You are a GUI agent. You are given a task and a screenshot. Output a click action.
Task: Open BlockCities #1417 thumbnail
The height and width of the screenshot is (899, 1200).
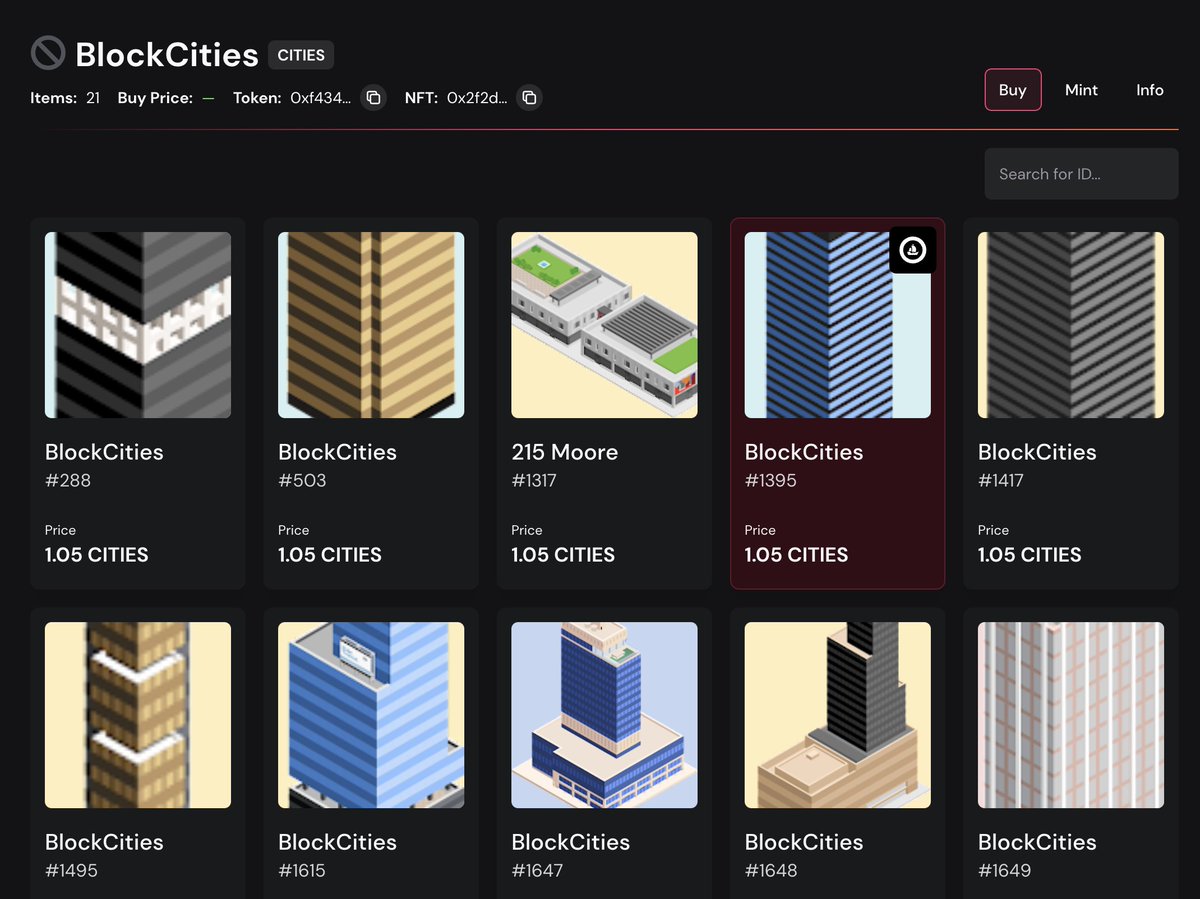[1071, 325]
